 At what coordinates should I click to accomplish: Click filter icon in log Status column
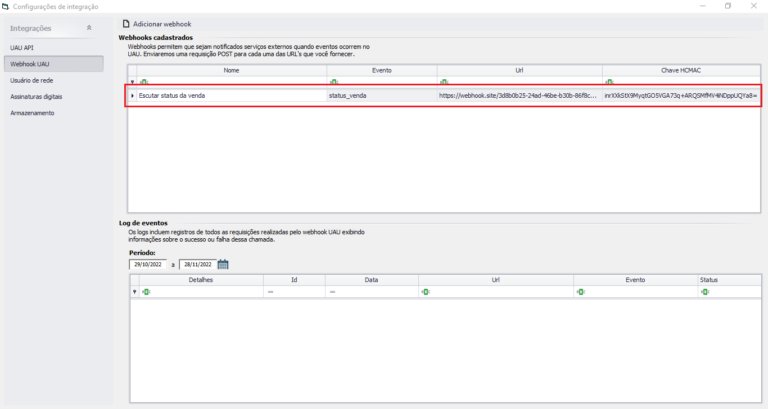tap(705, 292)
